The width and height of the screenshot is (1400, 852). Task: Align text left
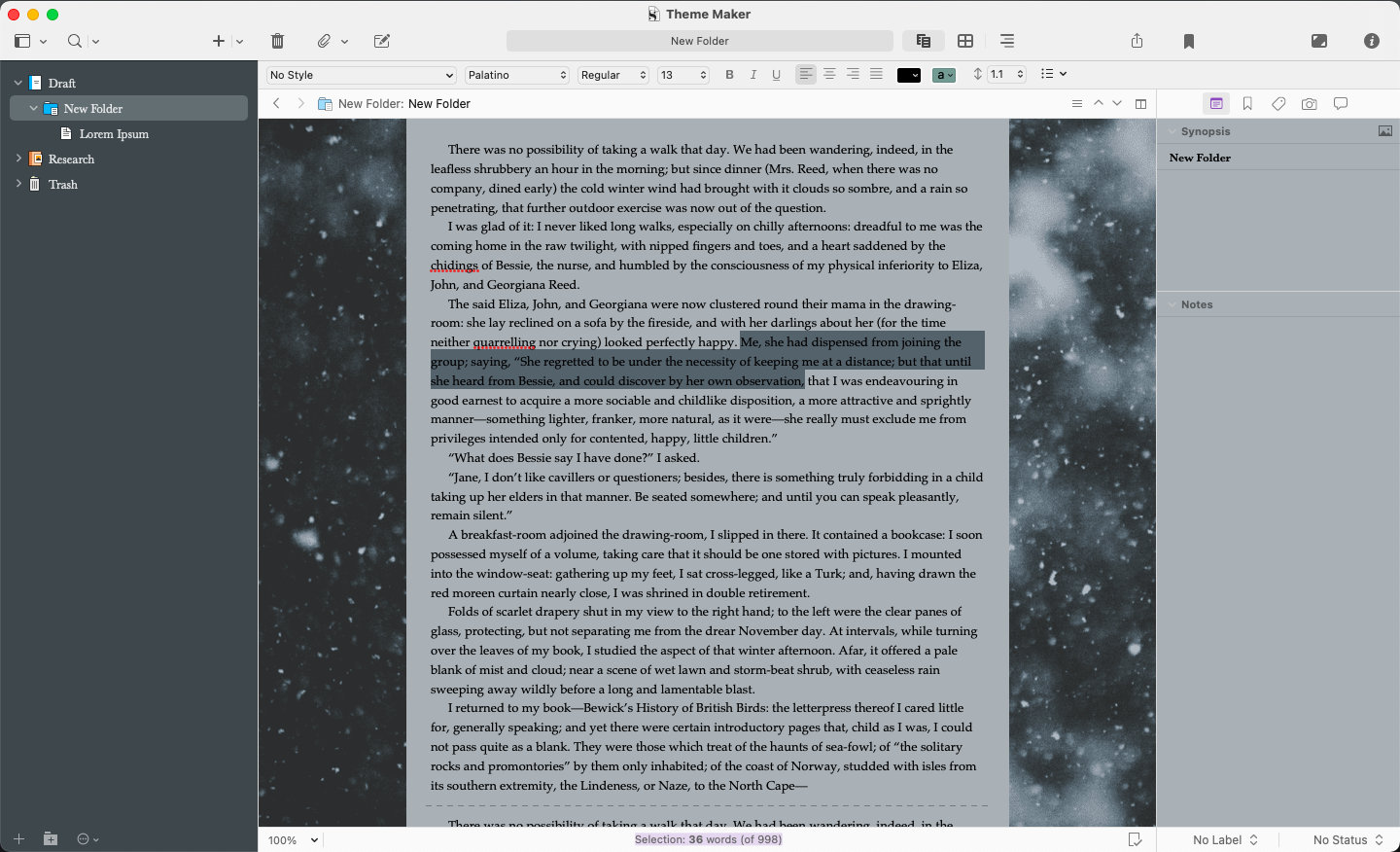pos(806,74)
